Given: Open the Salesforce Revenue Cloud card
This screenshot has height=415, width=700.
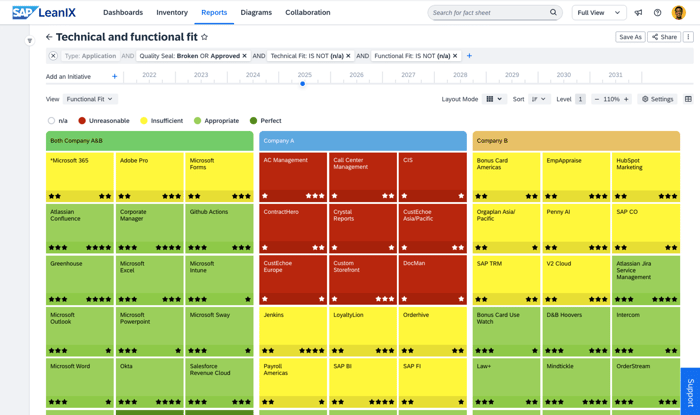Looking at the screenshot, I should (x=219, y=383).
